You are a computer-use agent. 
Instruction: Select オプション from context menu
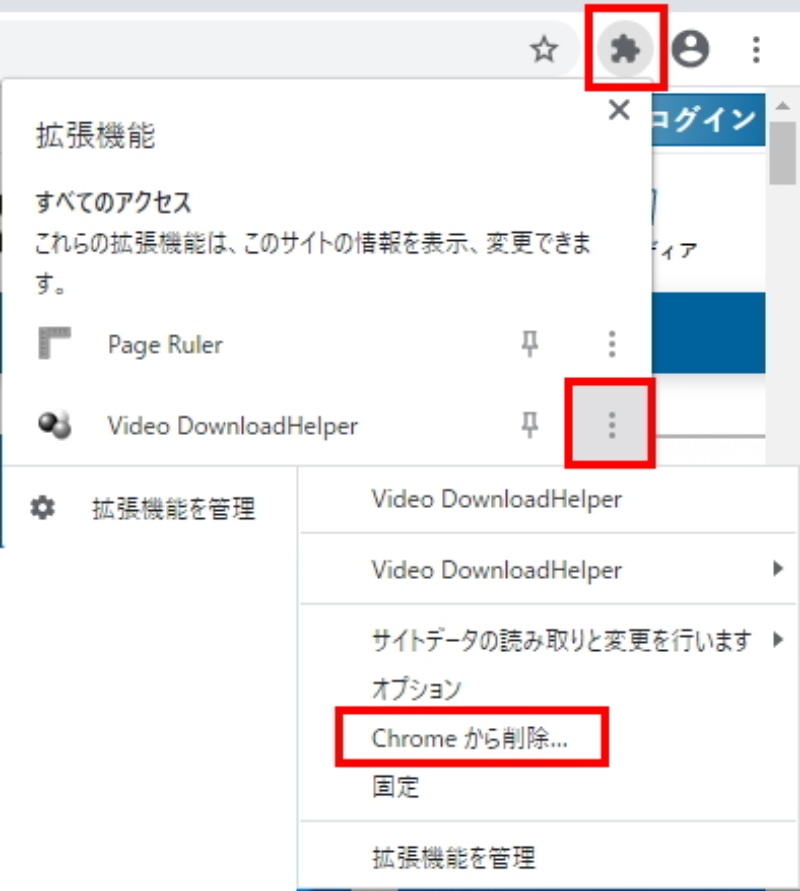click(x=416, y=689)
